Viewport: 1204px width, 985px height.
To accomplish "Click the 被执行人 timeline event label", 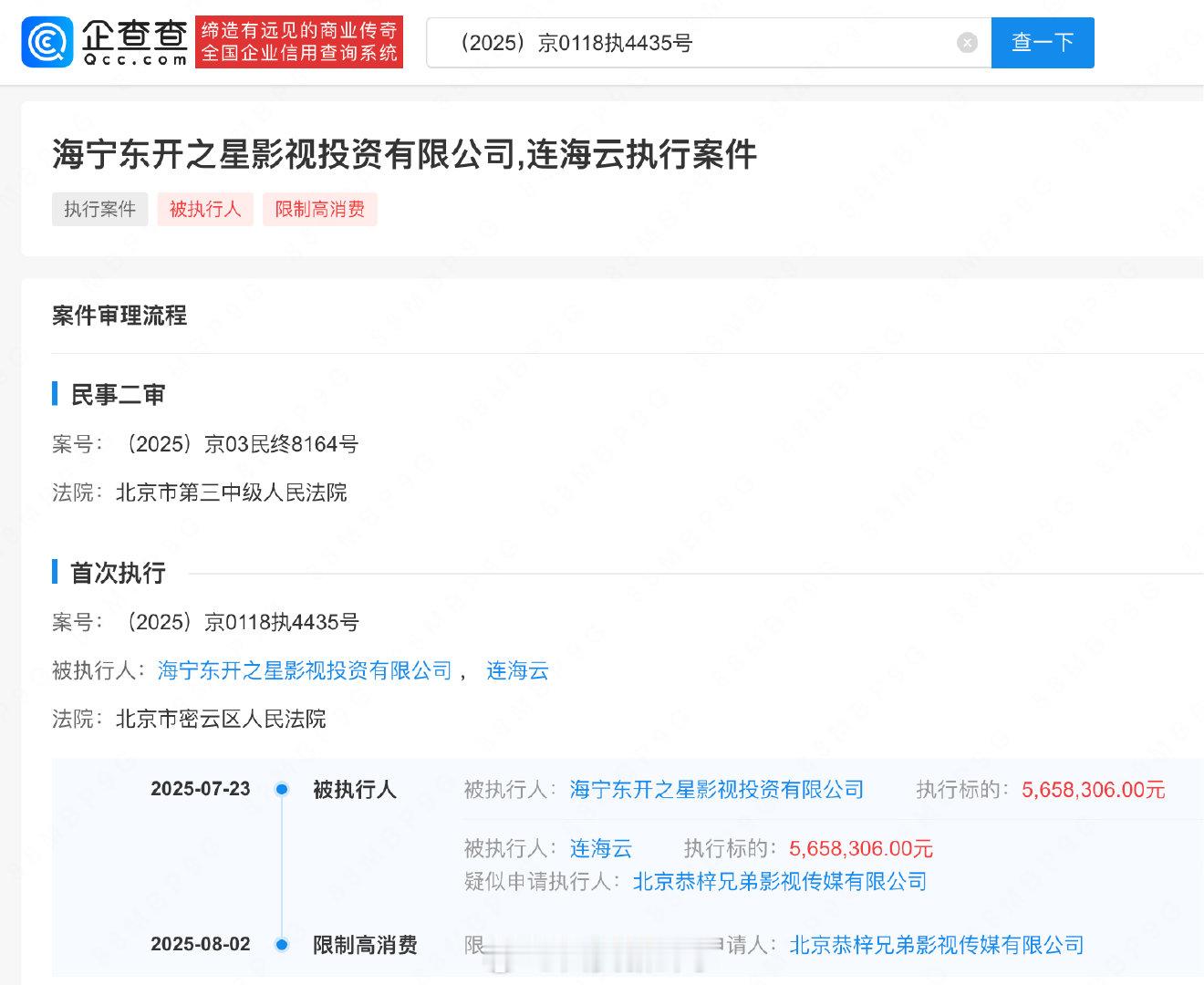I will point(355,789).
